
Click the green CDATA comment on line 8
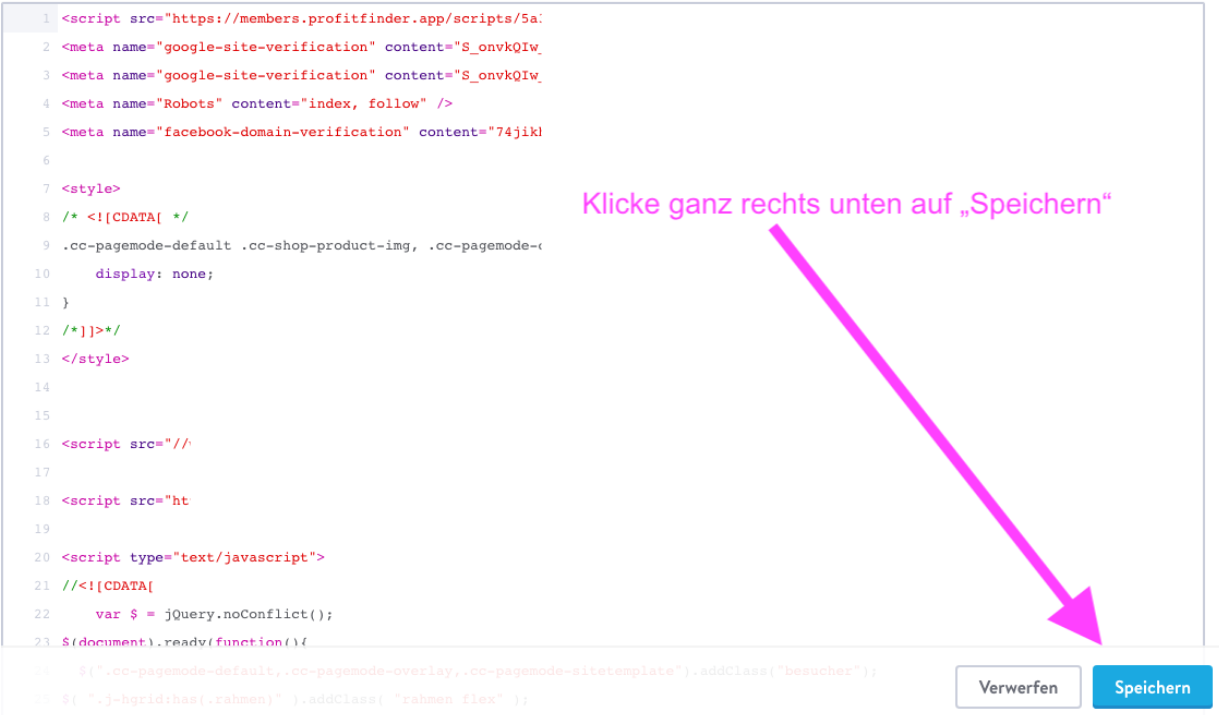pos(124,217)
